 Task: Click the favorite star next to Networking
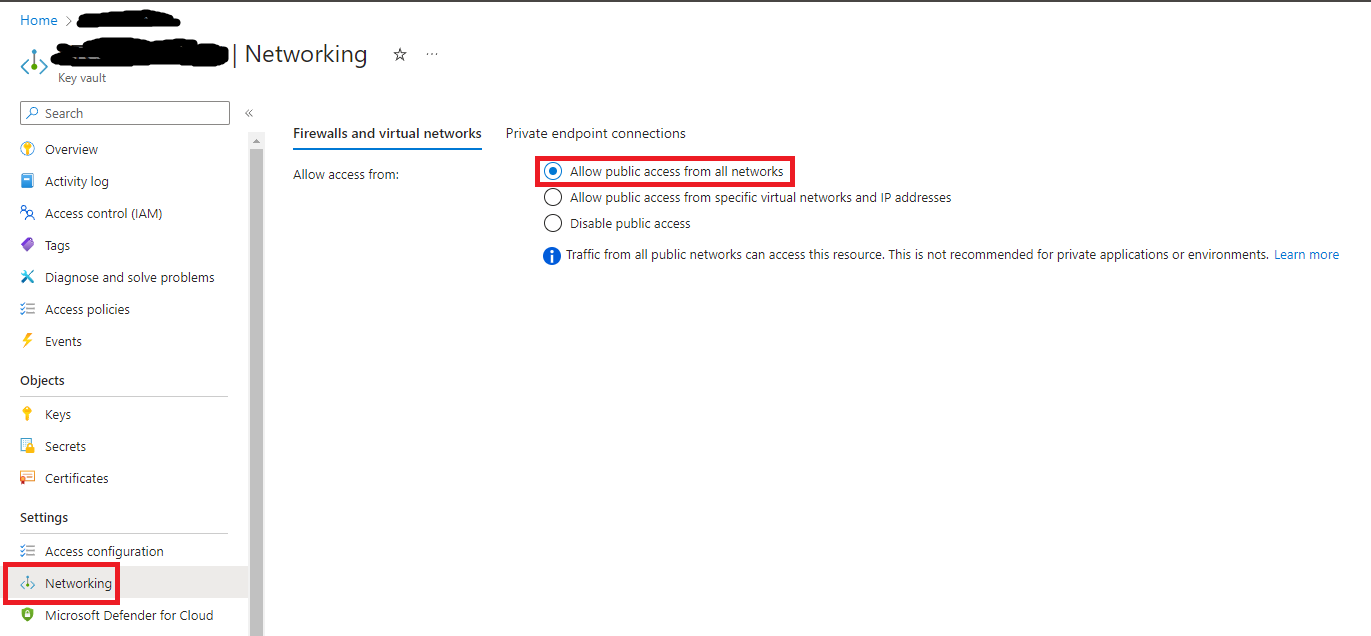pyautogui.click(x=399, y=55)
